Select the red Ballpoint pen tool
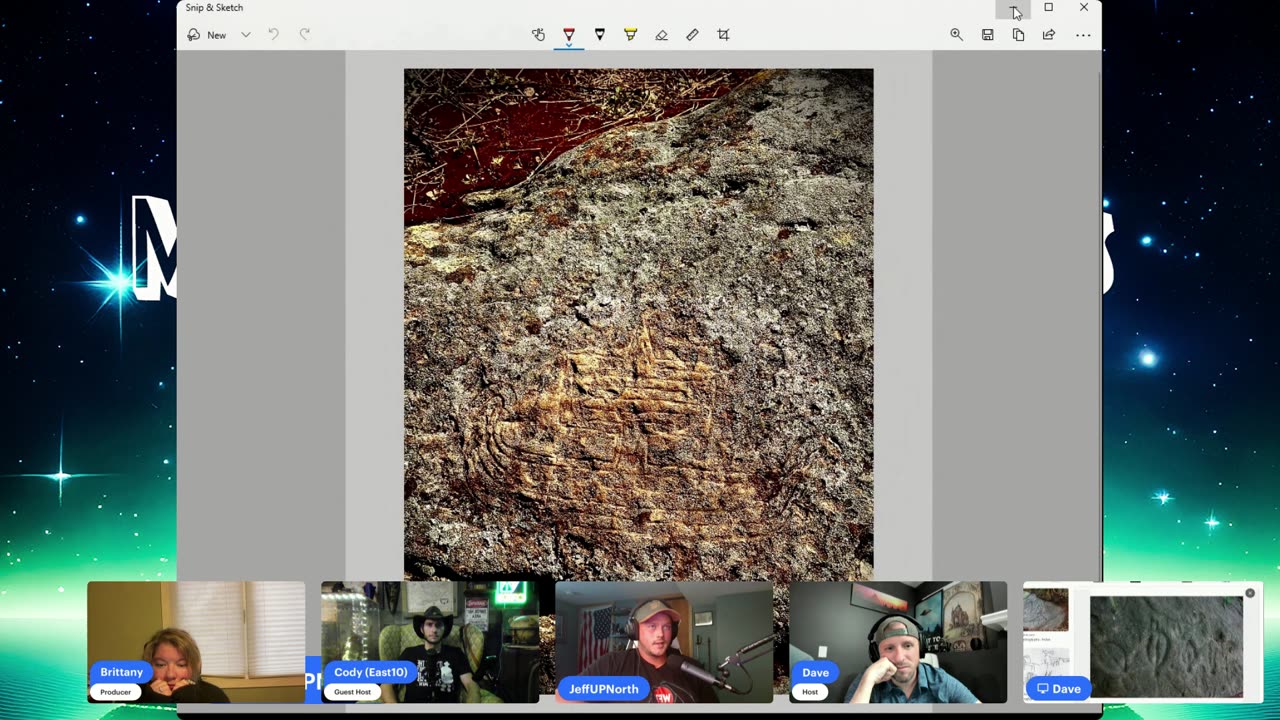The height and width of the screenshot is (720, 1280). coord(569,35)
